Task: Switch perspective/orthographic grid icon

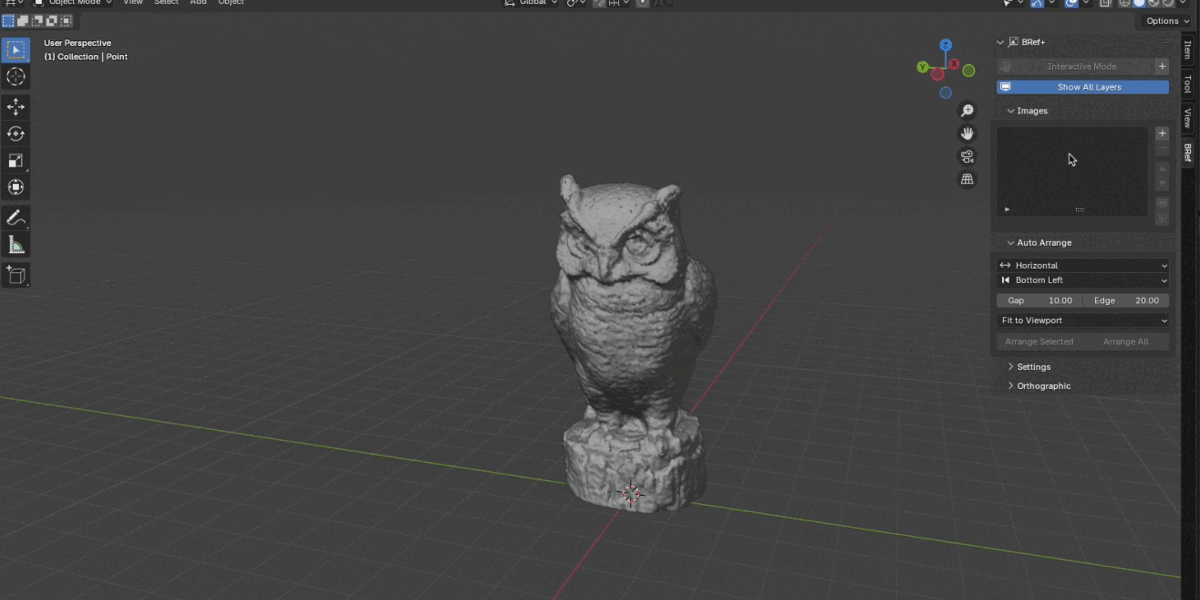Action: (x=967, y=179)
